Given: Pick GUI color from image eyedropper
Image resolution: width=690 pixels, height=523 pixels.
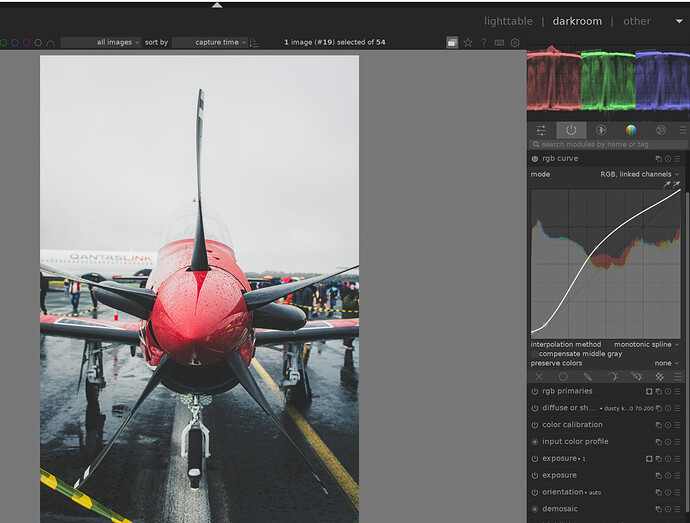Looking at the screenshot, I should click(667, 184).
